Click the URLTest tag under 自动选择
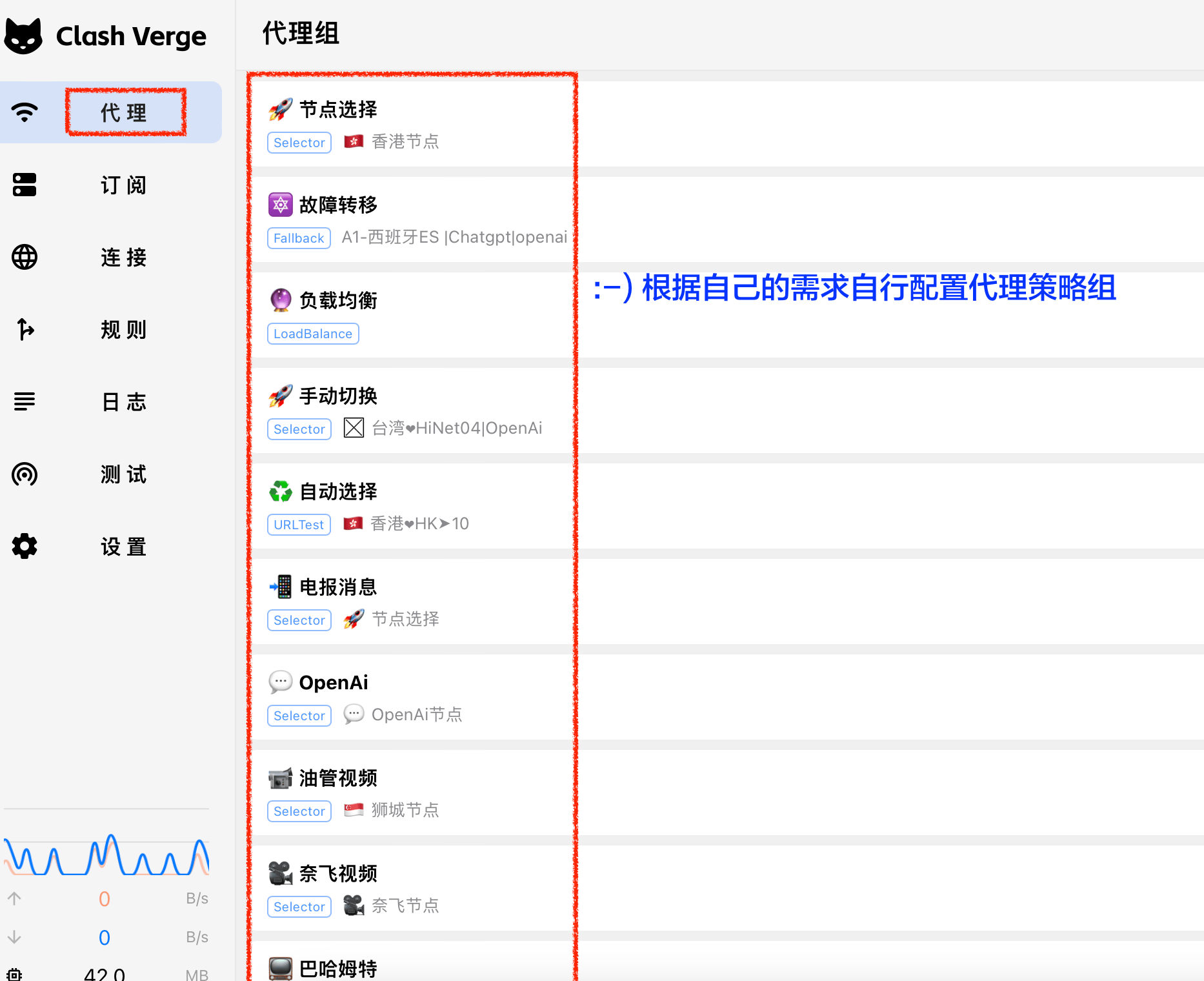The height and width of the screenshot is (981, 1204). click(x=299, y=525)
